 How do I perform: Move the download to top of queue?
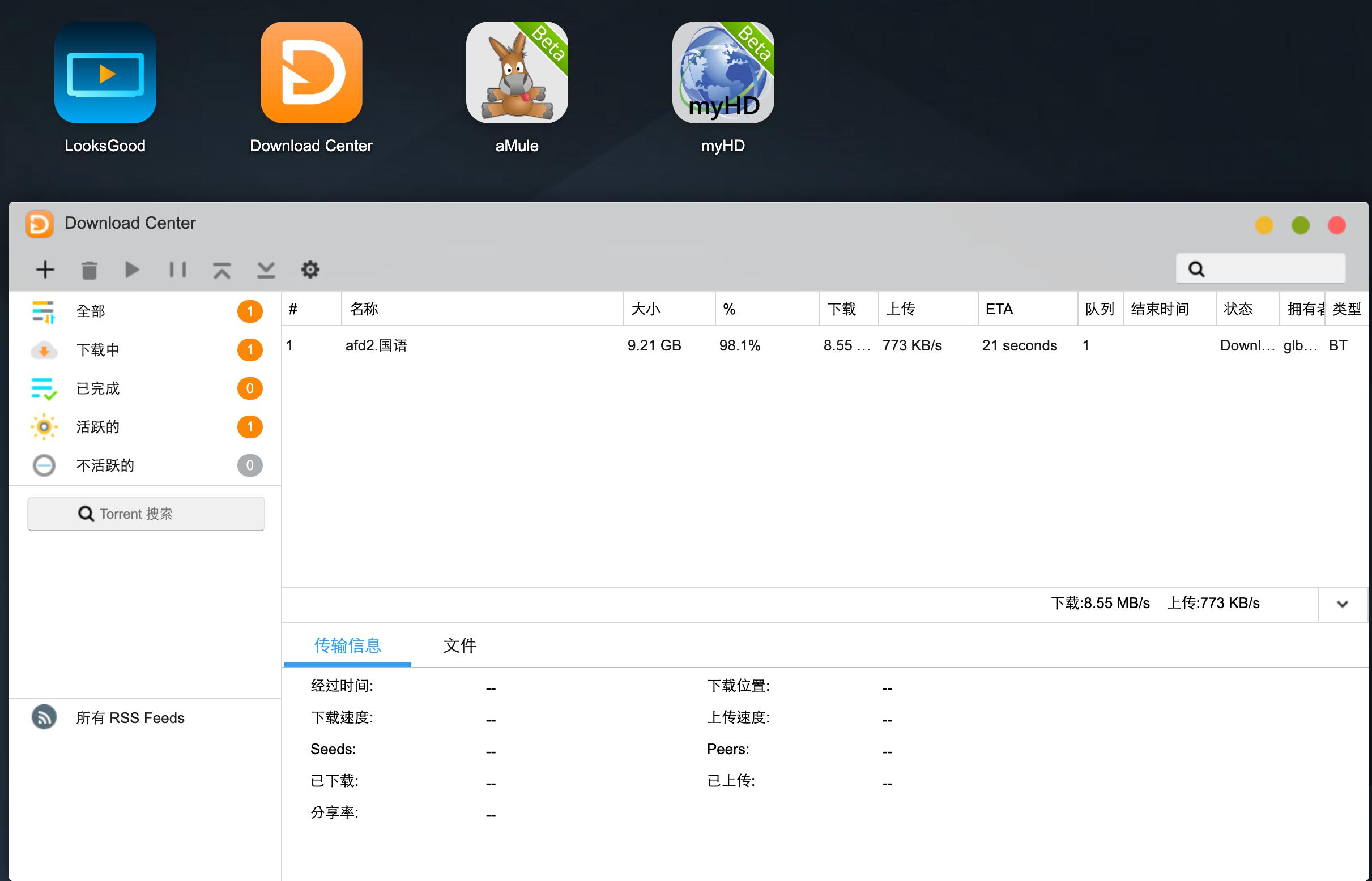[221, 269]
